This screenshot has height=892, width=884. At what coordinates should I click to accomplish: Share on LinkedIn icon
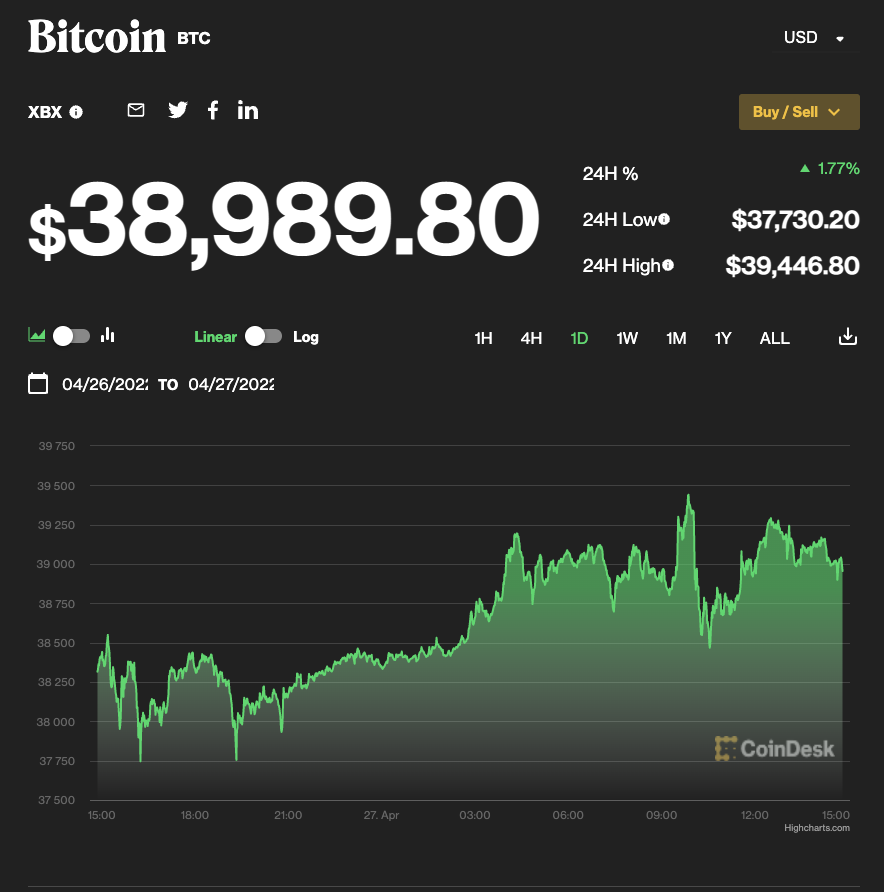pyautogui.click(x=248, y=110)
